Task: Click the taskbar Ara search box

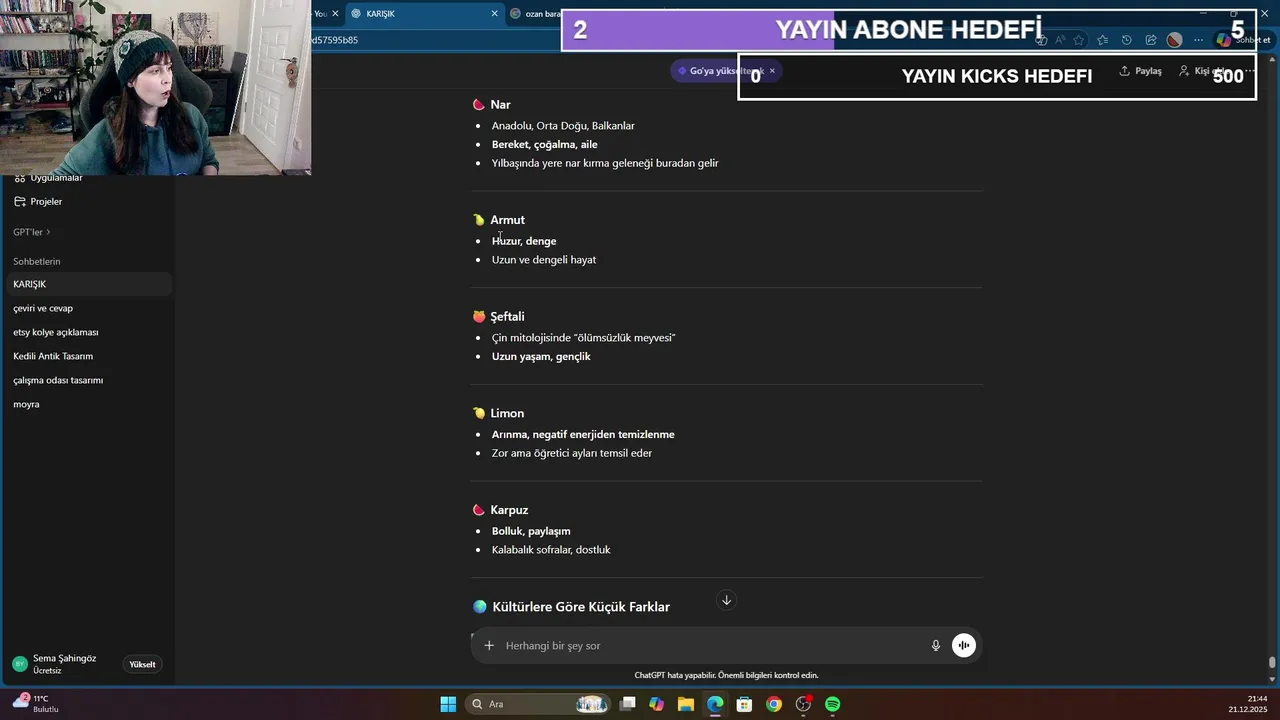Action: point(538,704)
